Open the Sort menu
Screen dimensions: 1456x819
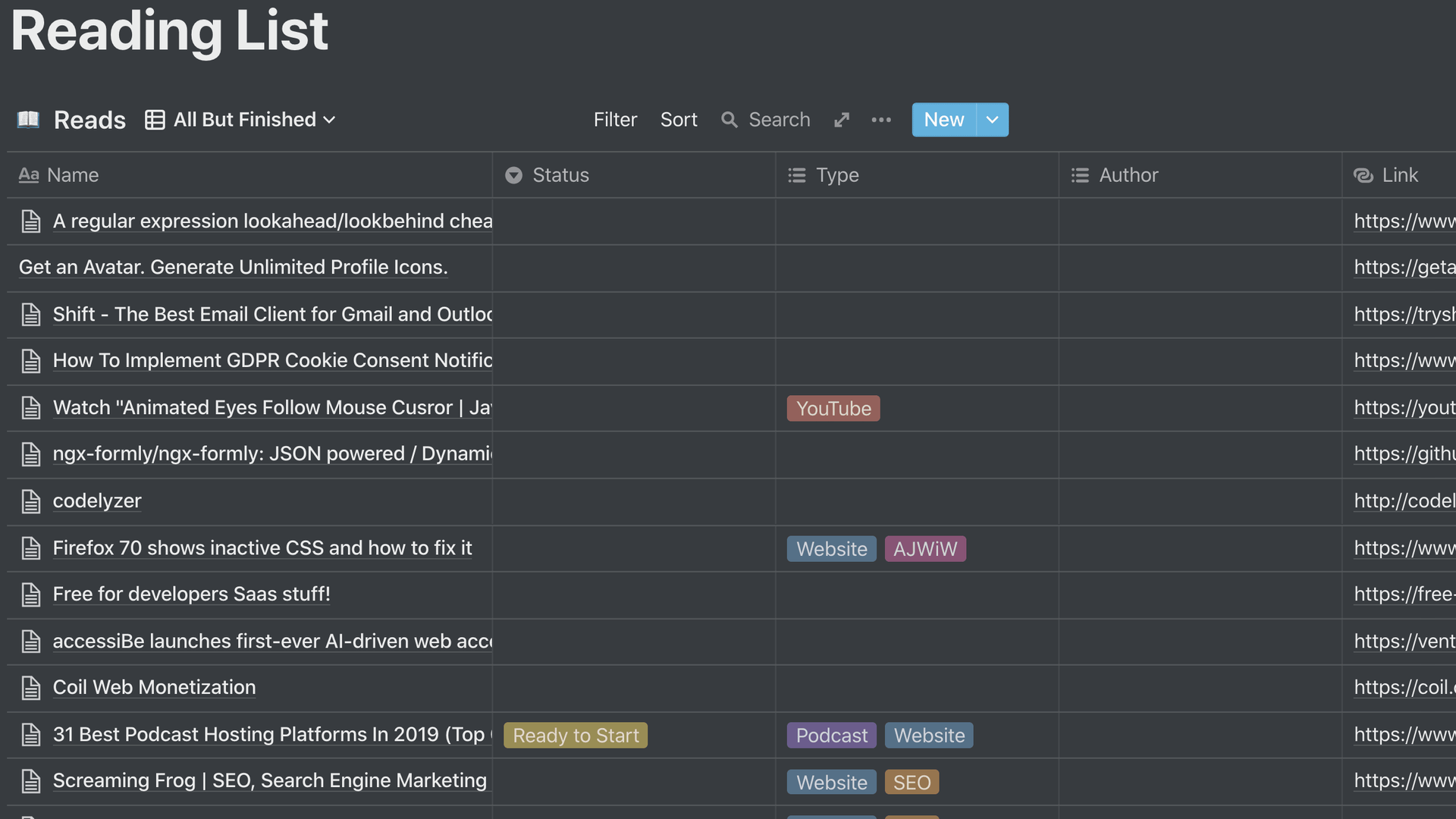point(679,120)
